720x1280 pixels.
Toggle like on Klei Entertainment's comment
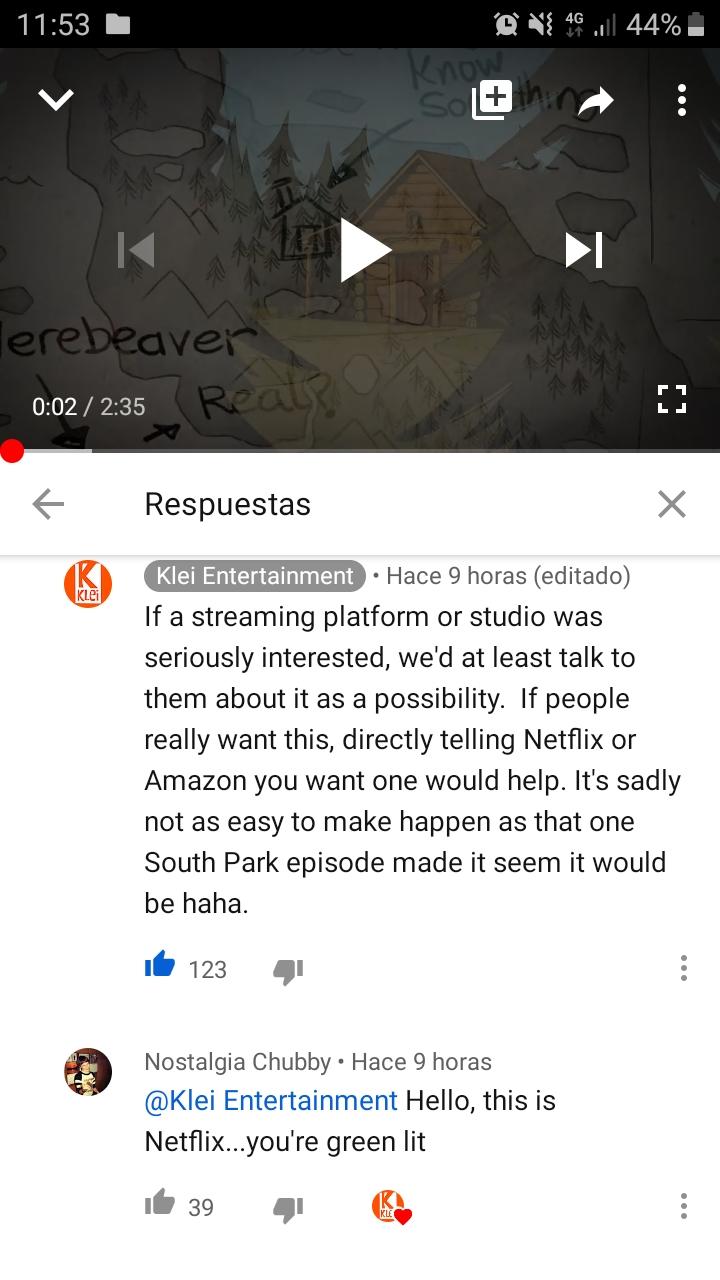[x=160, y=967]
